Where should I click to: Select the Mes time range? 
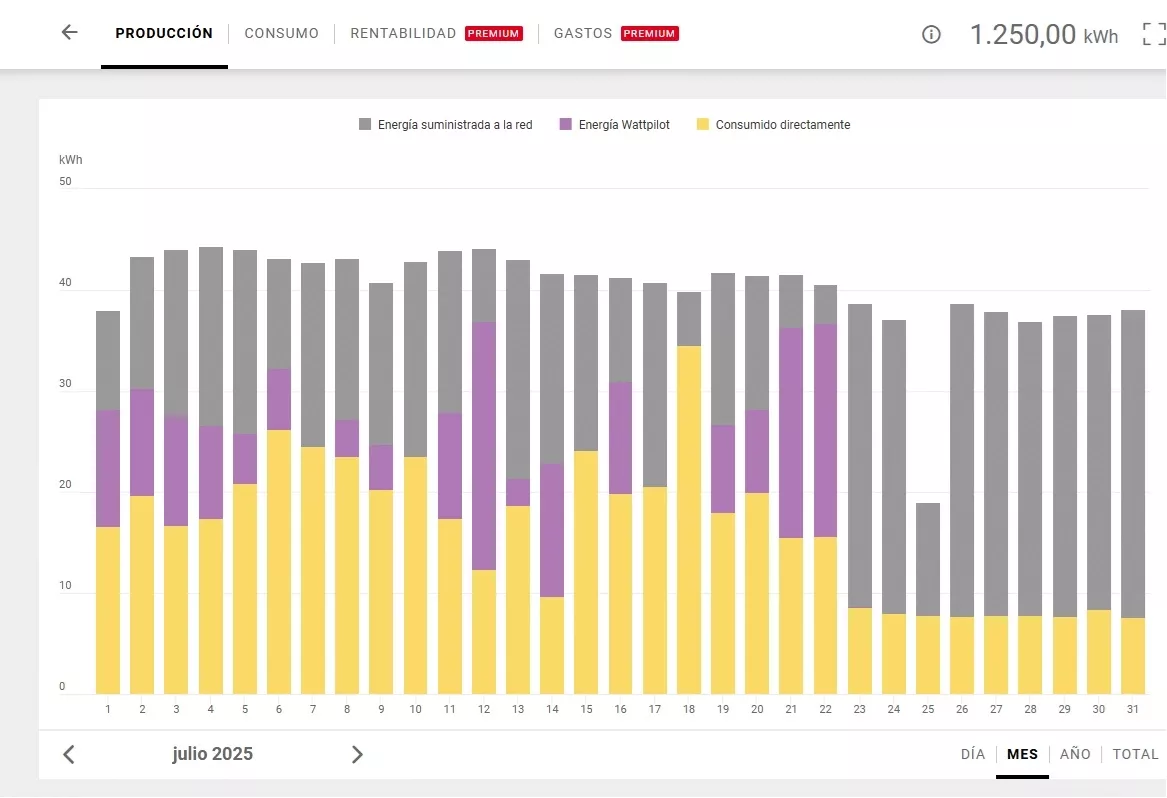[1022, 754]
